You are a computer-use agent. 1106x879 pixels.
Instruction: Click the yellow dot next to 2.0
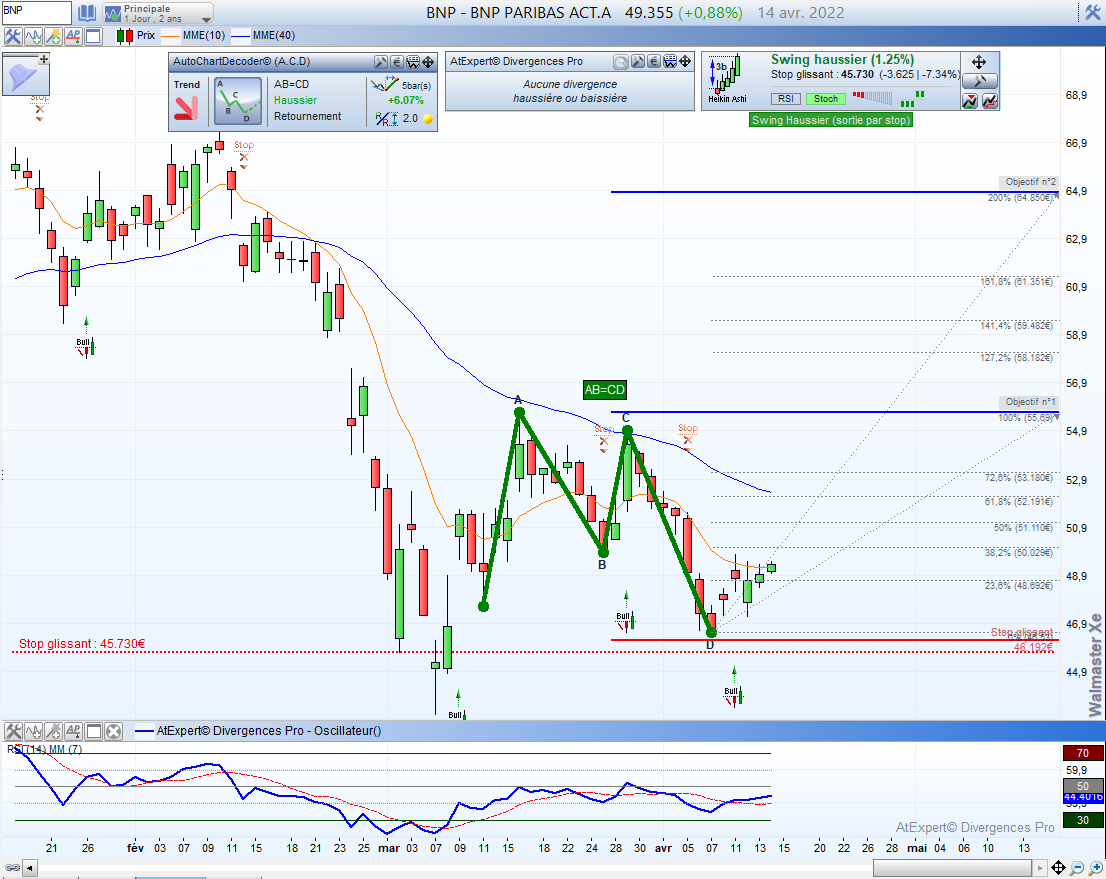point(427,119)
